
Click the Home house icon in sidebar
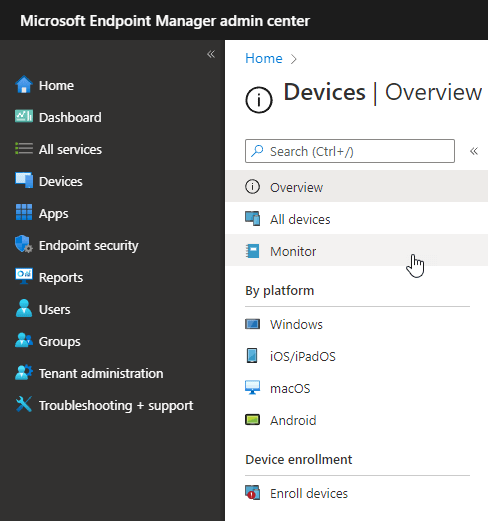pyautogui.click(x=24, y=85)
